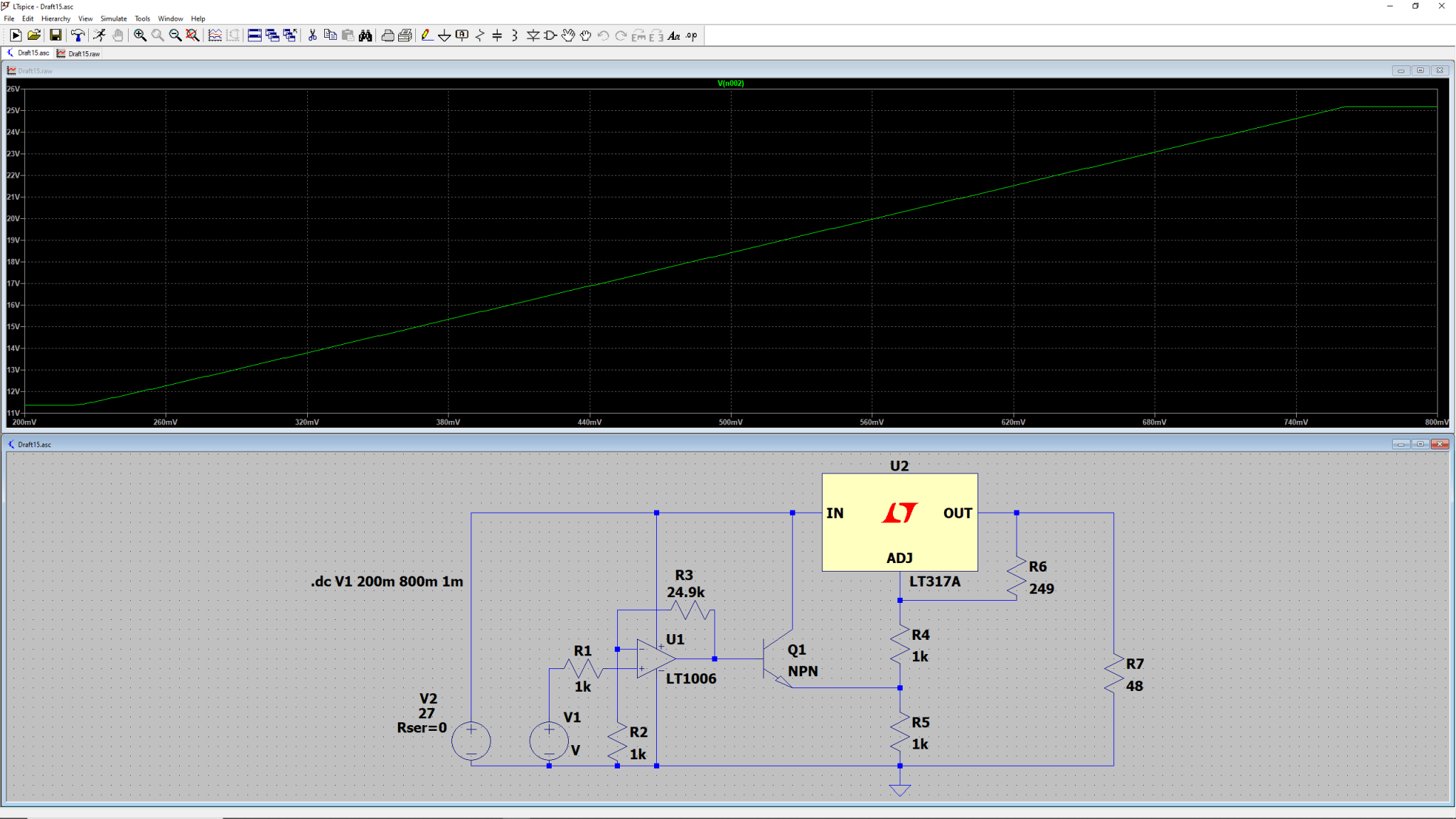Viewport: 1456px width, 819px height.
Task: Maximize the Draft15.raw plot pane
Action: coord(1420,70)
